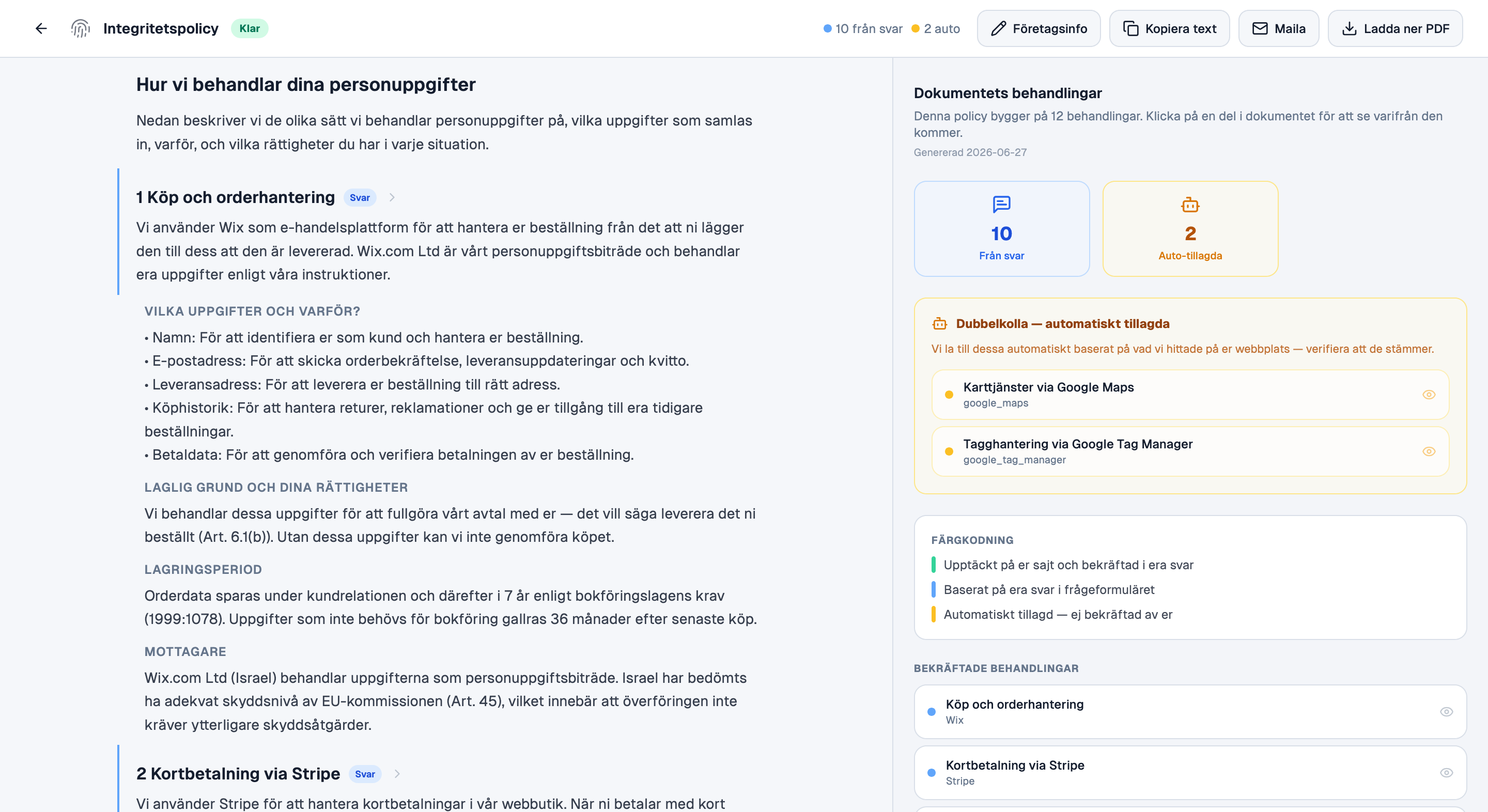1488x812 pixels.
Task: Open Företagsinfo editing
Action: [x=1038, y=28]
